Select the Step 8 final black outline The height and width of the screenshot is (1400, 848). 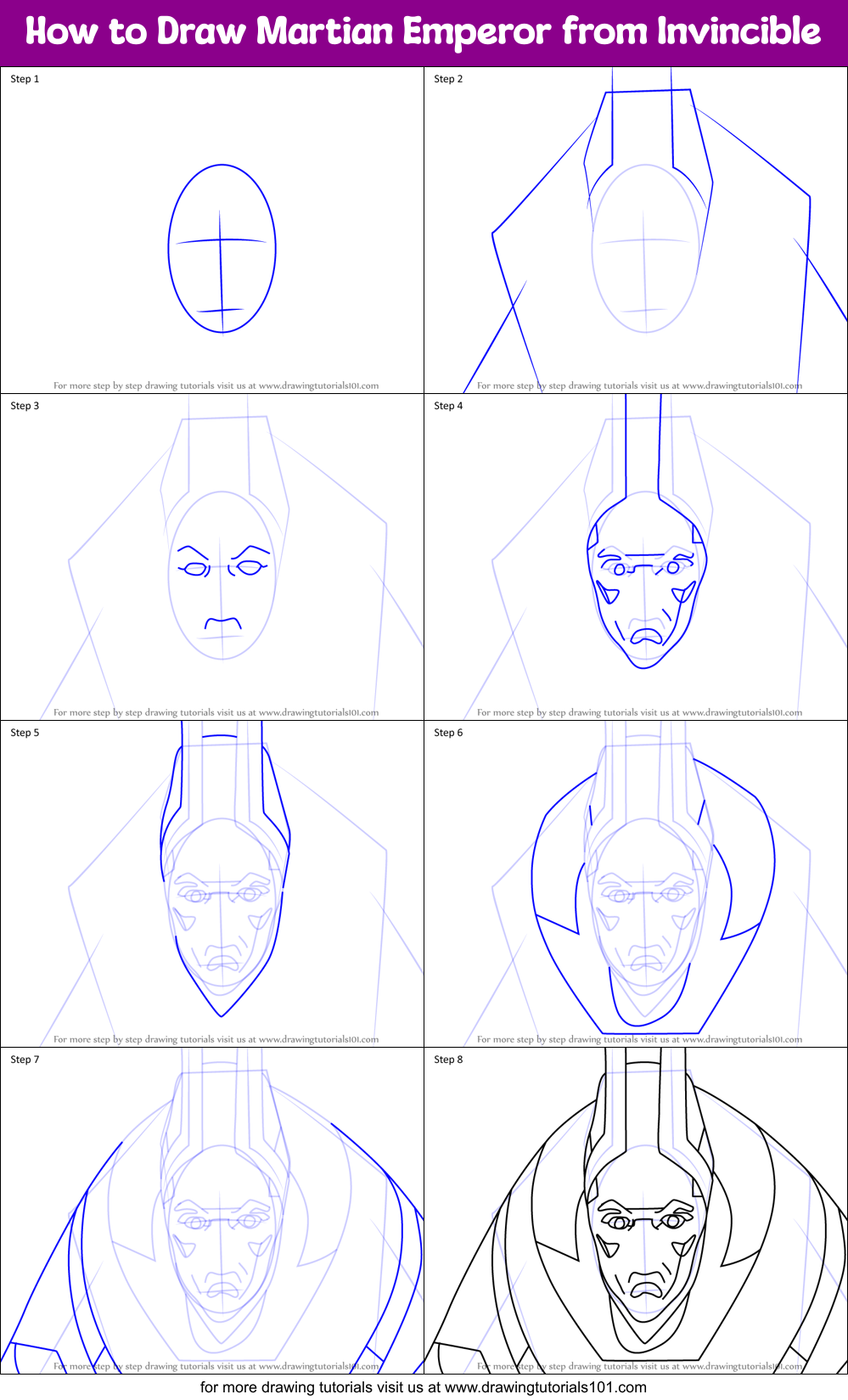click(636, 1211)
